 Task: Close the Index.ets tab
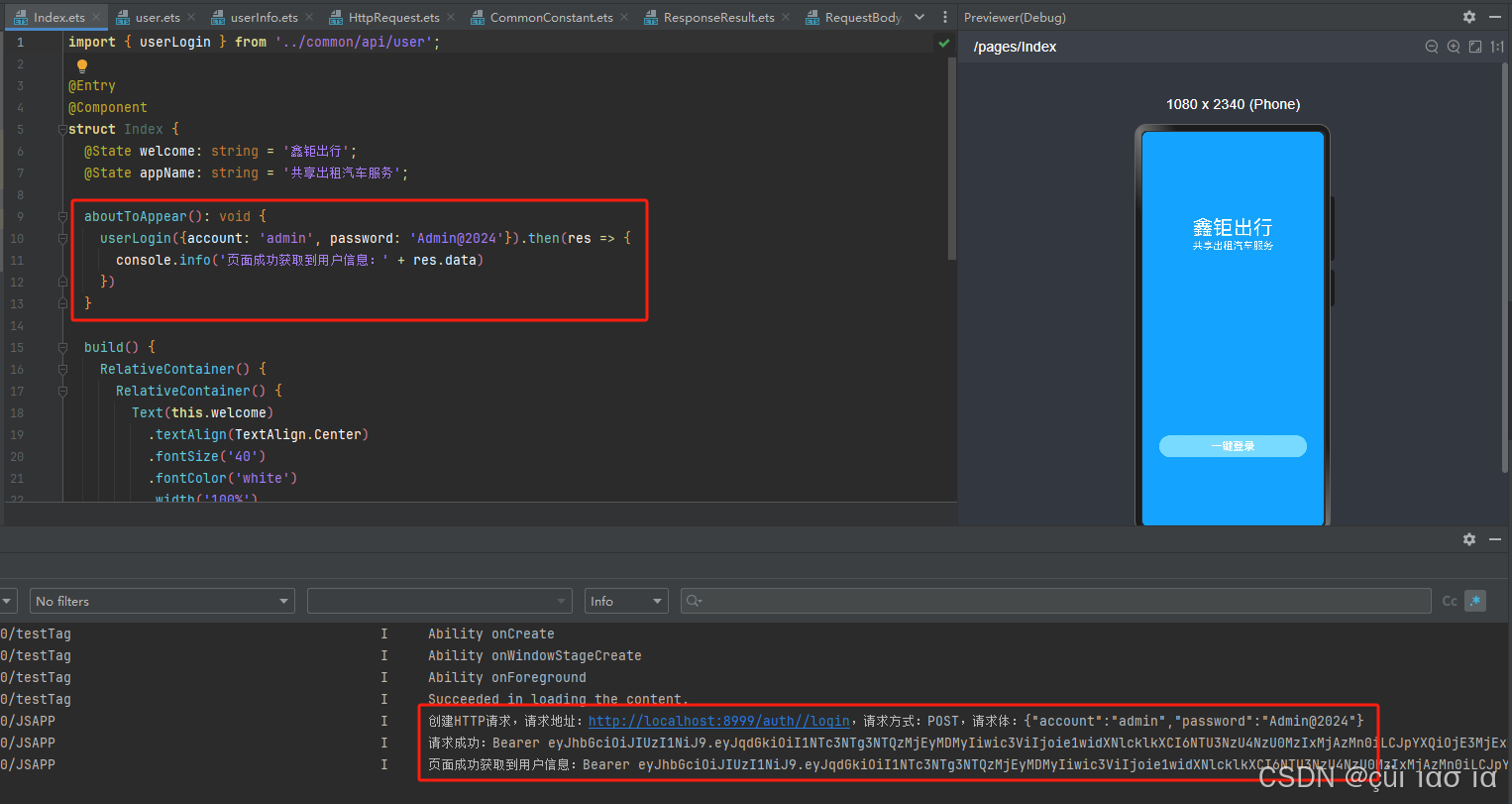(x=96, y=17)
